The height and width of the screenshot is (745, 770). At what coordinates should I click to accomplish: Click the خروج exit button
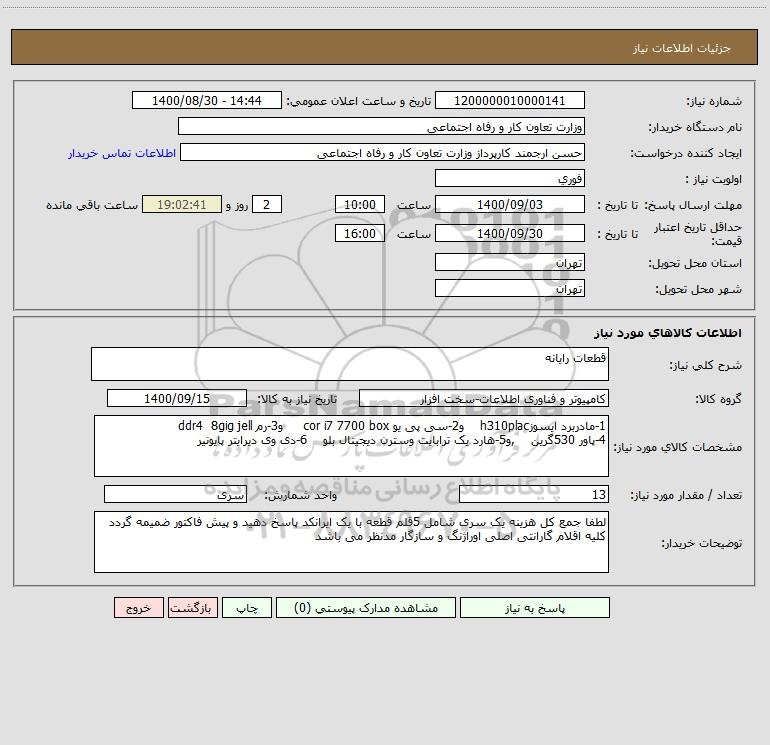tap(138, 607)
